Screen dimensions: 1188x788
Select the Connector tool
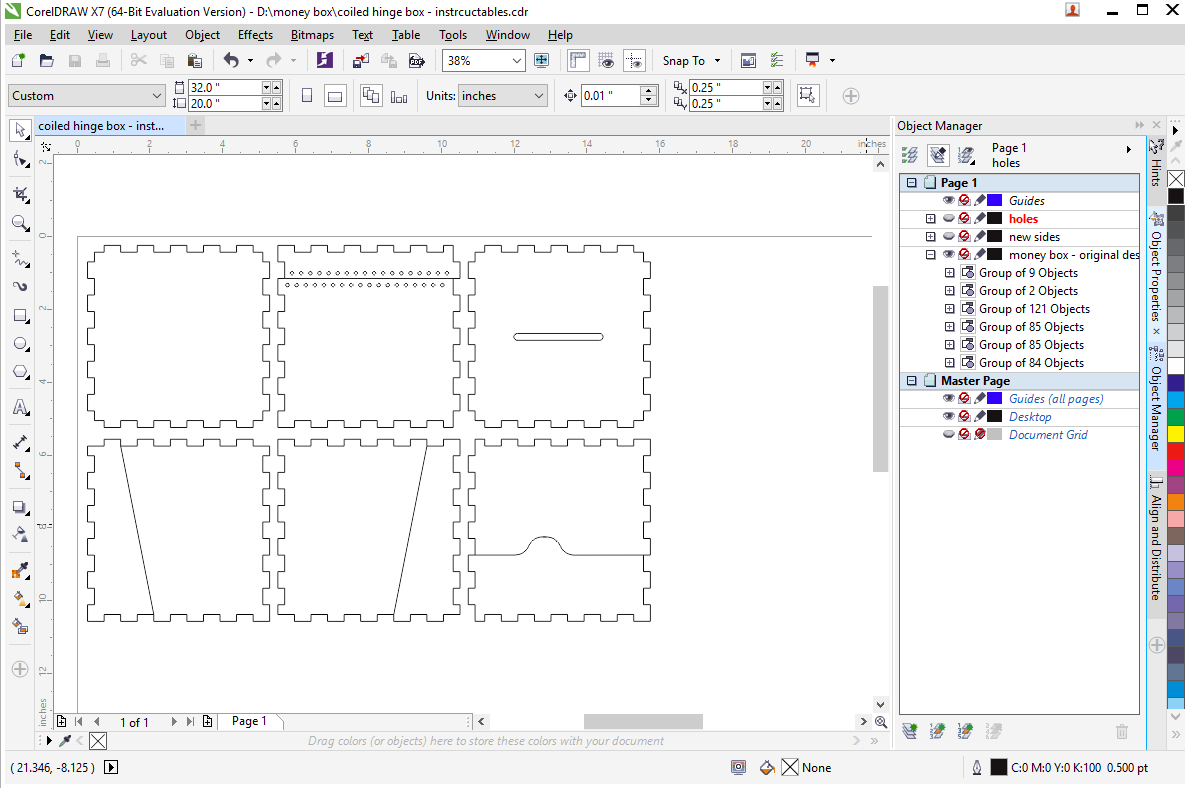[20, 471]
